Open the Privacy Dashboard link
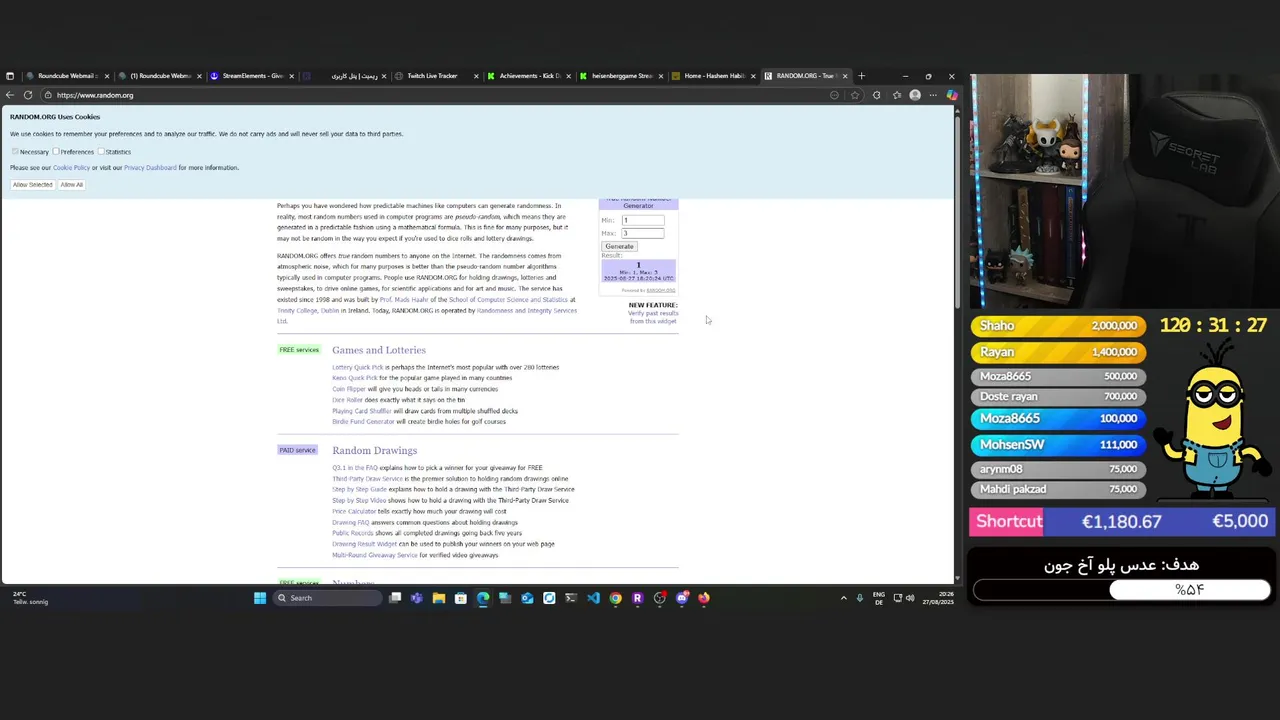Viewport: 1280px width, 720px height. pos(150,168)
